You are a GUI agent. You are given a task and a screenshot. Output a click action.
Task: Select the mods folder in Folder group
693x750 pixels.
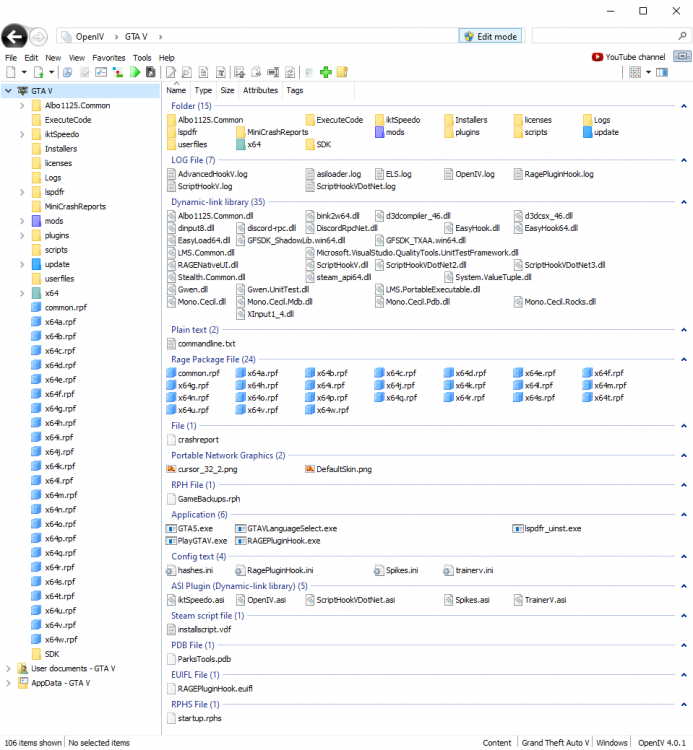pyautogui.click(x=390, y=132)
